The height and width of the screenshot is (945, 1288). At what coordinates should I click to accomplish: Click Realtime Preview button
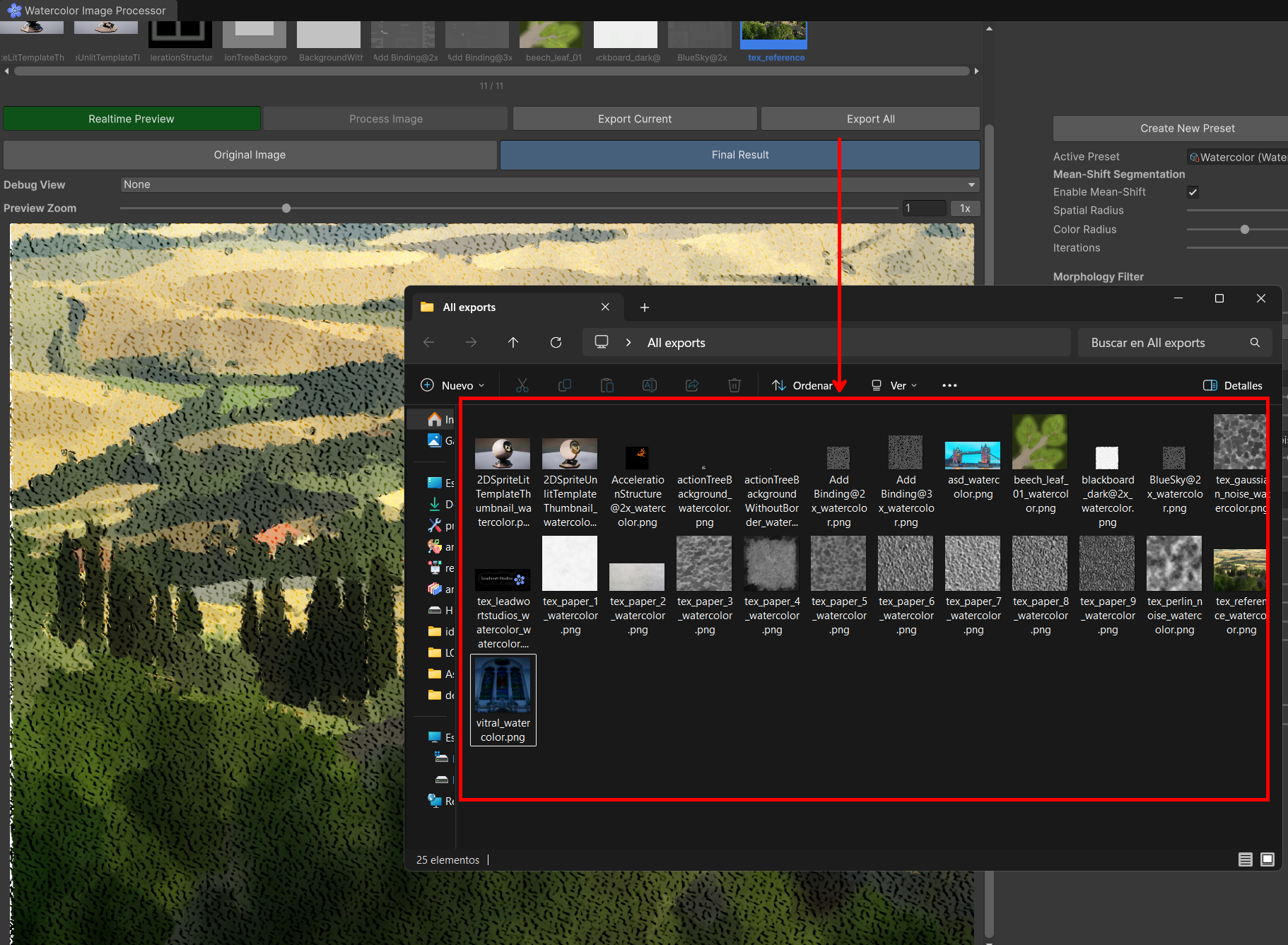[x=131, y=119]
